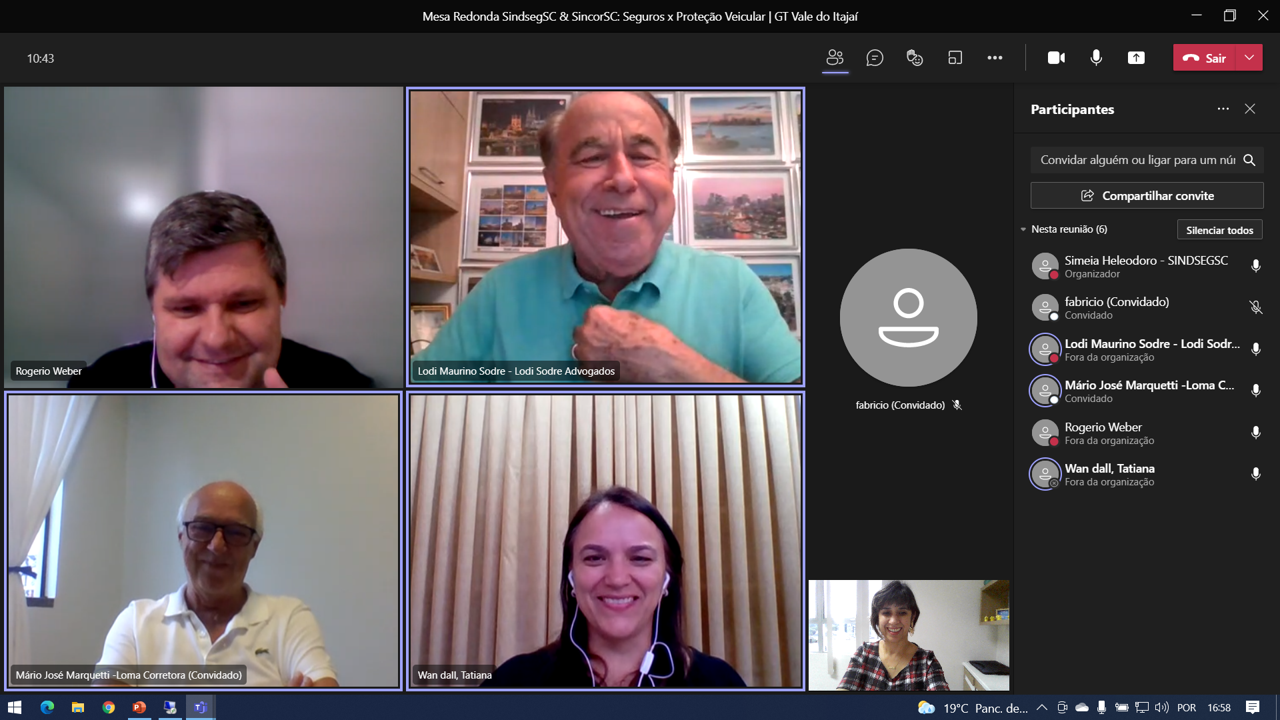The height and width of the screenshot is (720, 1280).
Task: Open the more options menu in Participantes header
Action: click(x=1223, y=109)
